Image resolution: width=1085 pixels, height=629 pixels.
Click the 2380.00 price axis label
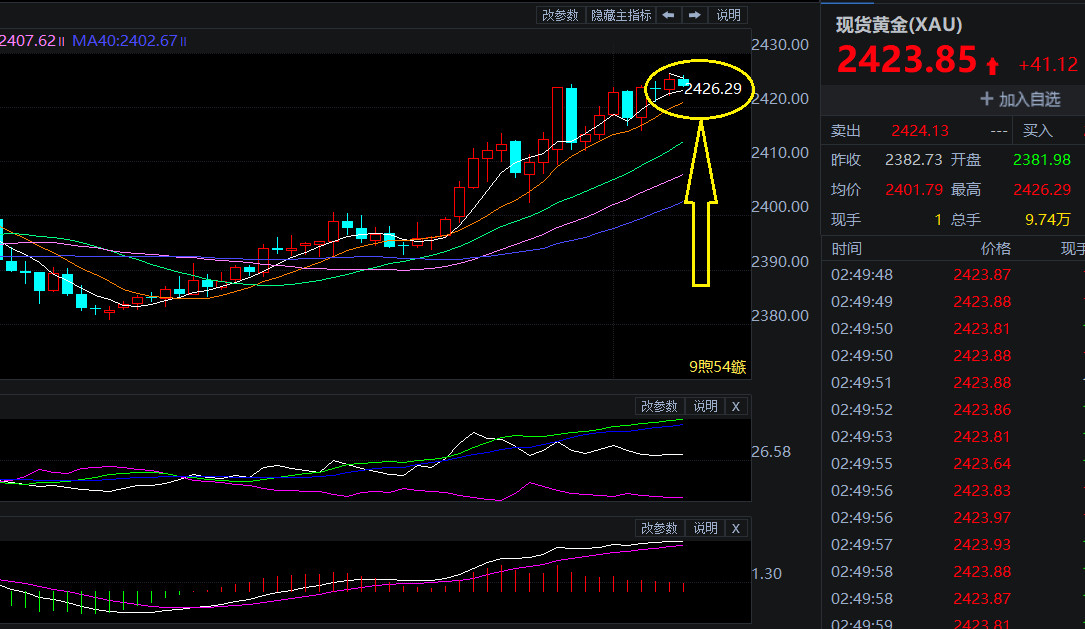pos(780,316)
